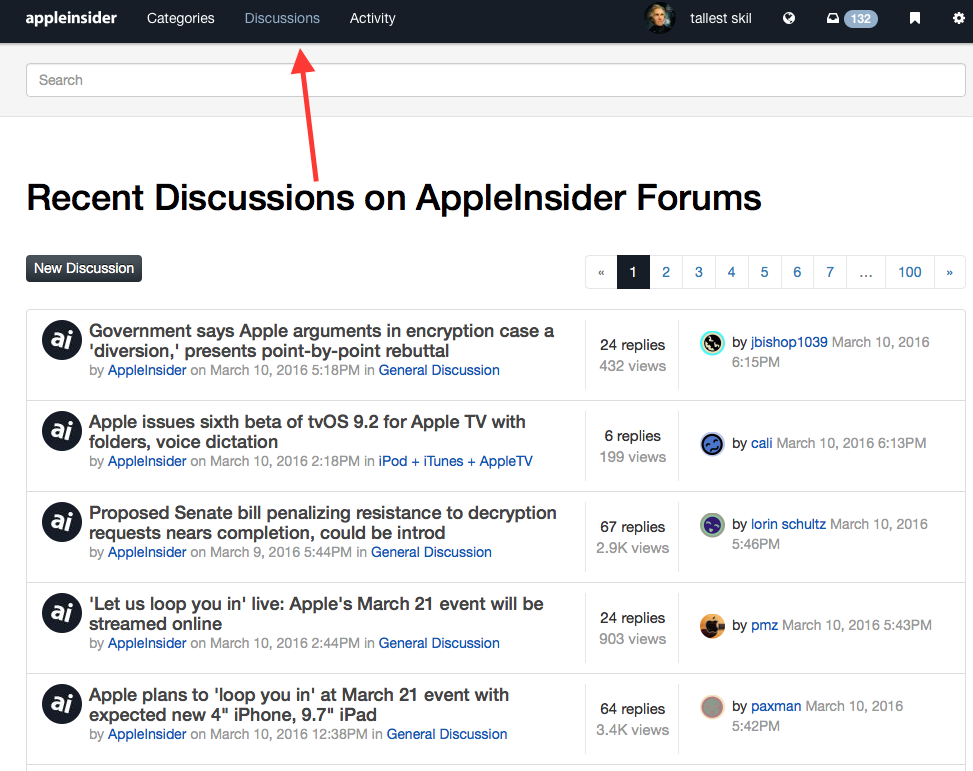Open General Discussion link under streamed online thread

(439, 643)
